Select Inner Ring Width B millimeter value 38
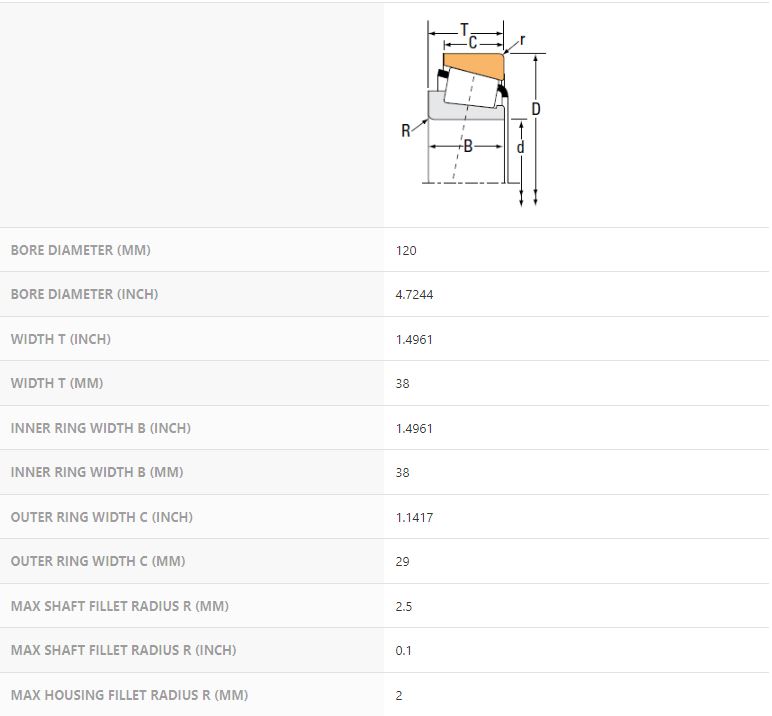772x716 pixels. [x=402, y=472]
